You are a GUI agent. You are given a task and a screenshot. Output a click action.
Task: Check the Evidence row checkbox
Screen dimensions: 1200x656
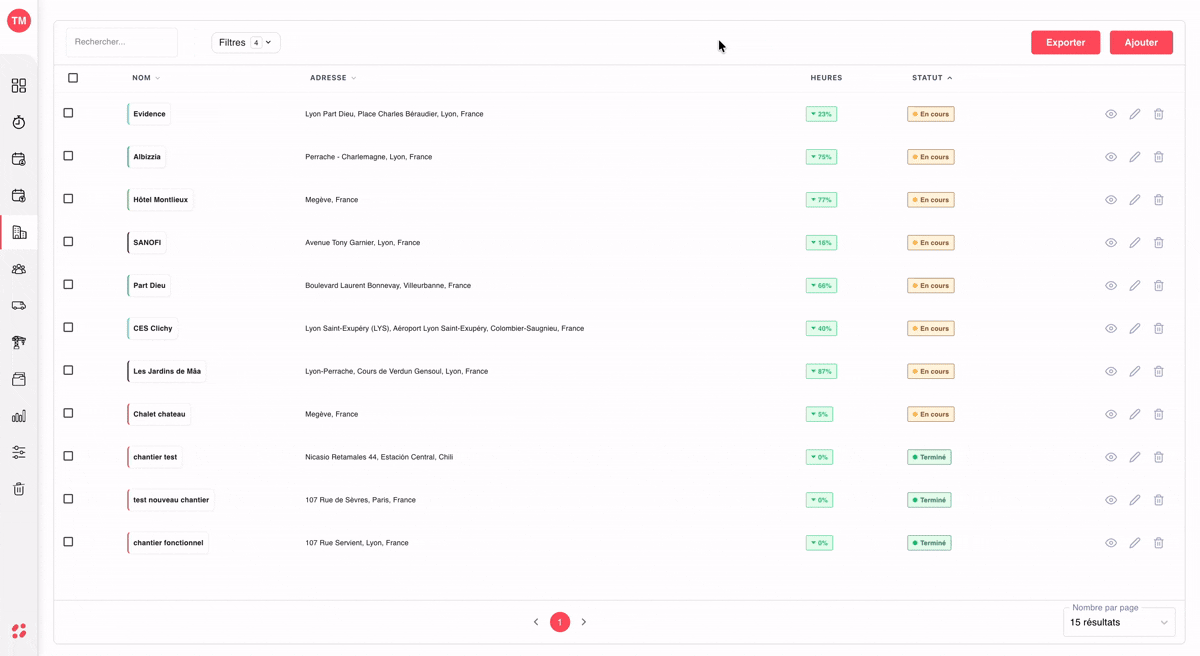(x=68, y=113)
